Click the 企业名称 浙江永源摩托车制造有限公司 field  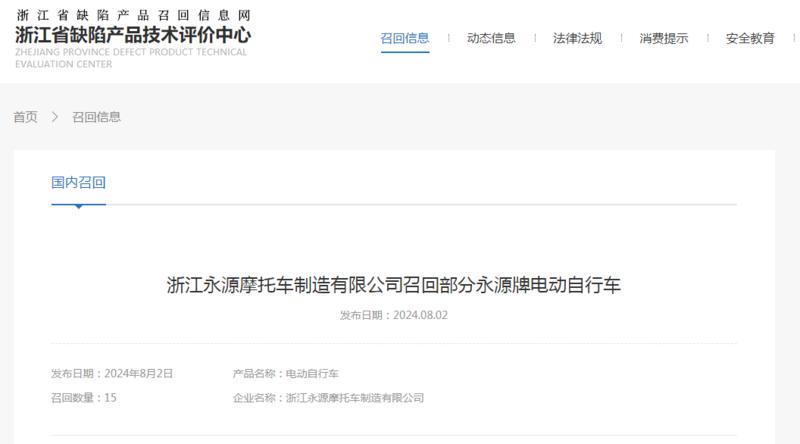[328, 398]
